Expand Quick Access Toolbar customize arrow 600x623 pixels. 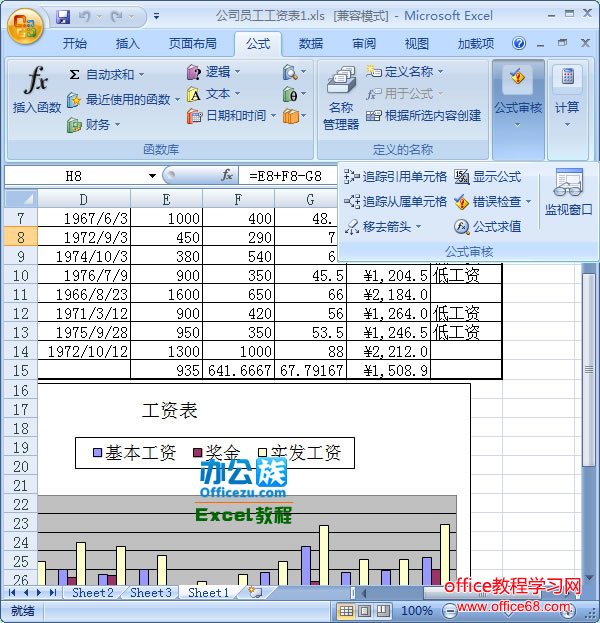[157, 17]
